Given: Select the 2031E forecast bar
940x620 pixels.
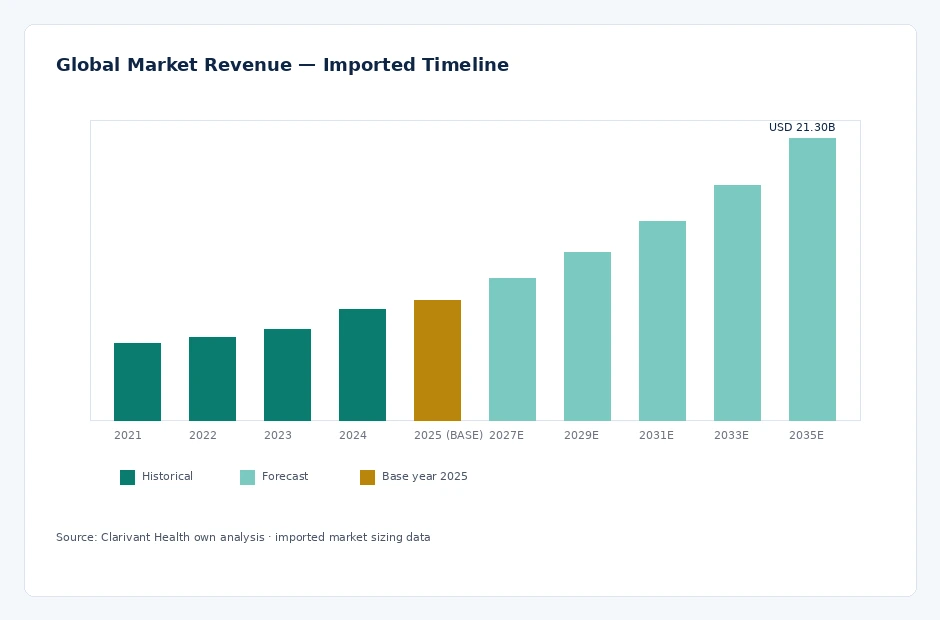Looking at the screenshot, I should (662, 321).
